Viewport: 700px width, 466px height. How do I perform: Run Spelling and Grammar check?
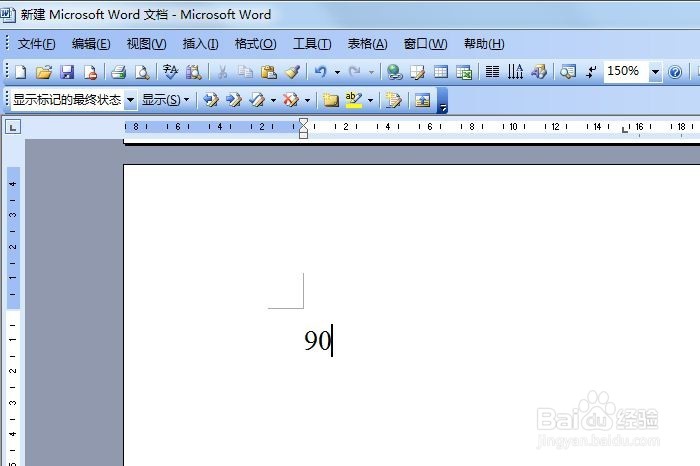(170, 72)
